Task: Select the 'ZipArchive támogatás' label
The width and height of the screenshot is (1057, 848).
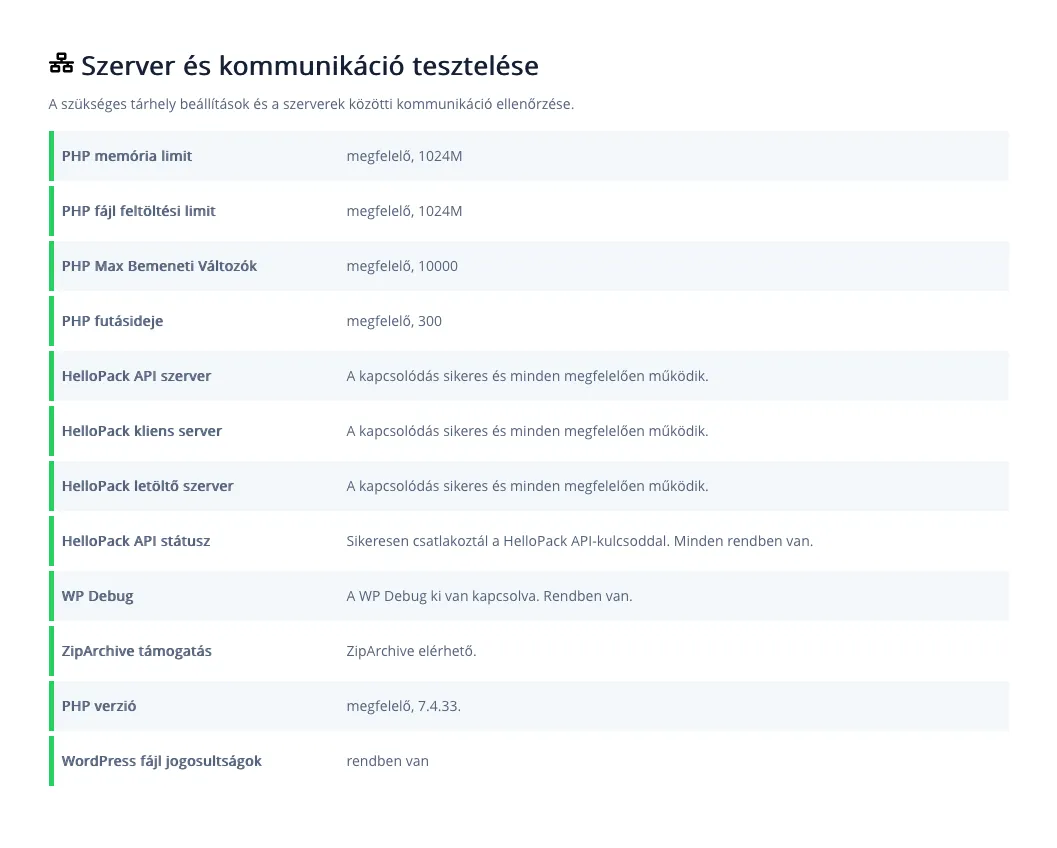Action: click(137, 650)
